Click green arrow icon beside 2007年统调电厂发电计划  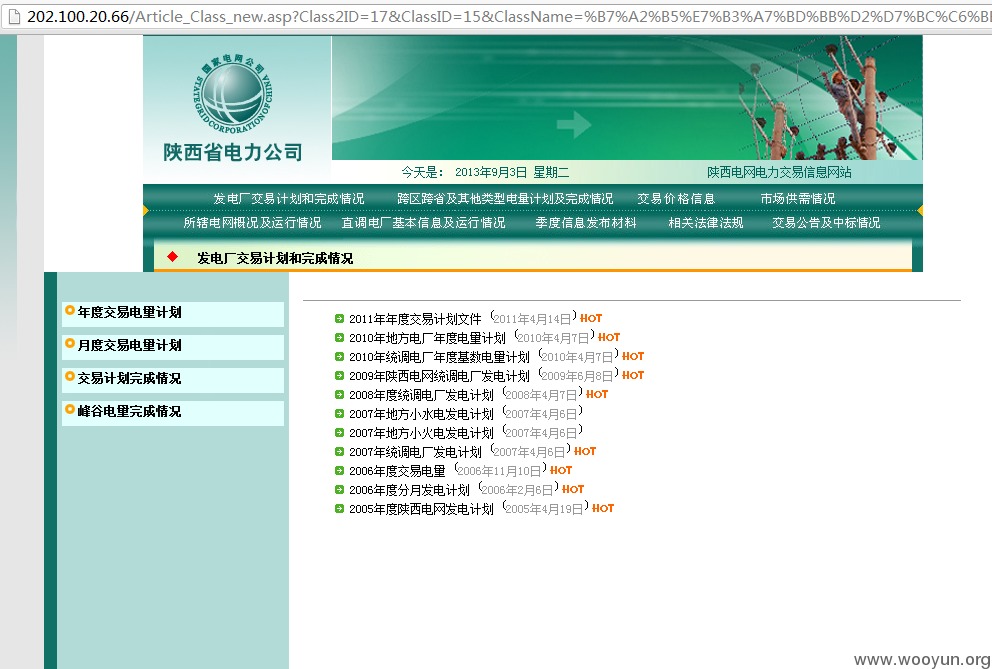pyautogui.click(x=339, y=451)
